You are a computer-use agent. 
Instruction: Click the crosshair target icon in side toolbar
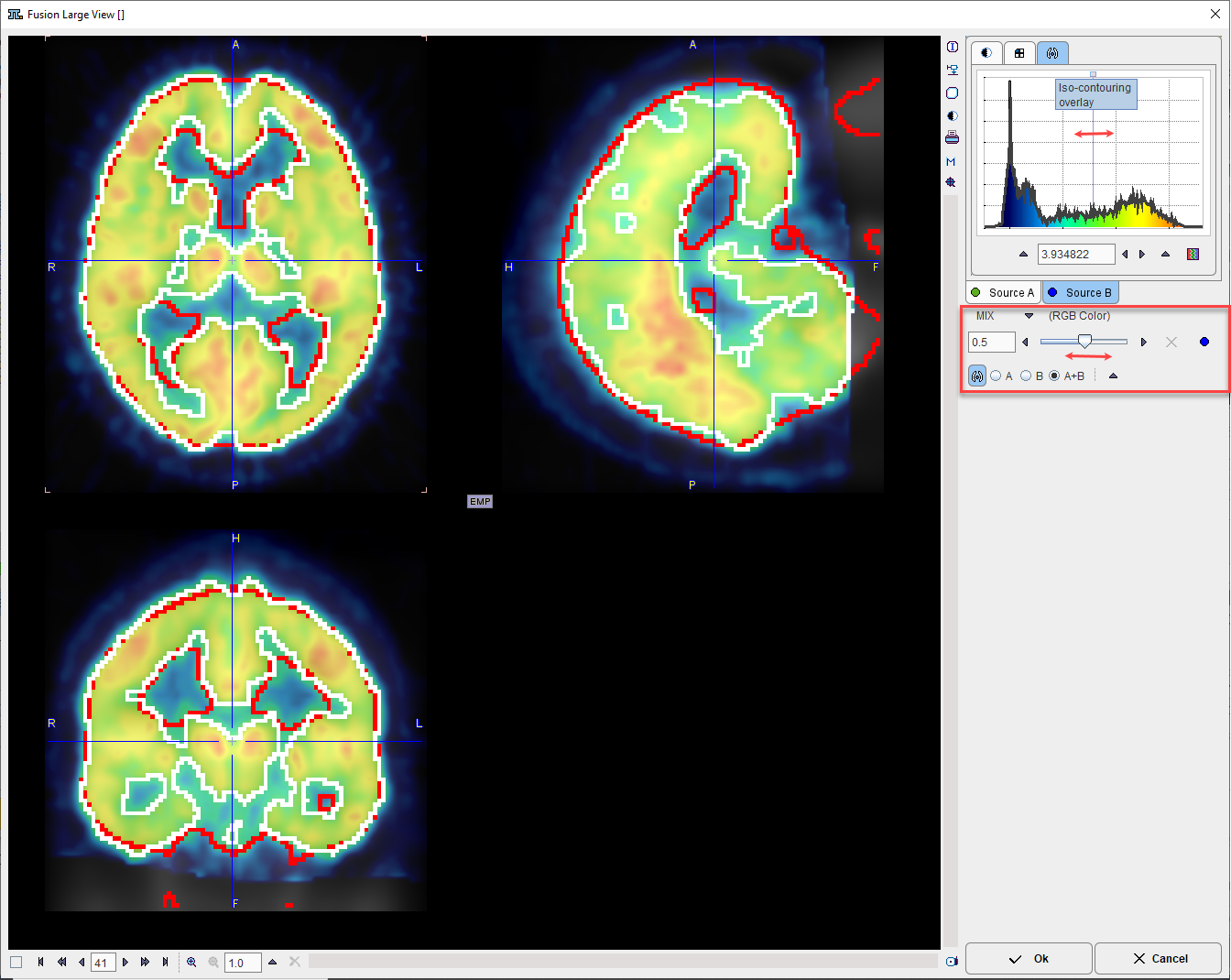pos(951,183)
